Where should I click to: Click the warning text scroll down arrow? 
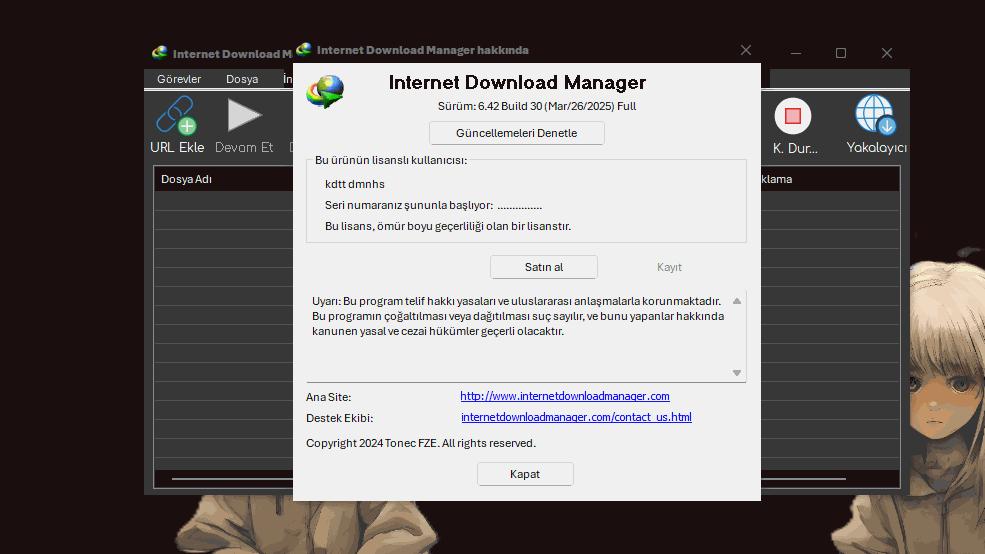click(737, 373)
